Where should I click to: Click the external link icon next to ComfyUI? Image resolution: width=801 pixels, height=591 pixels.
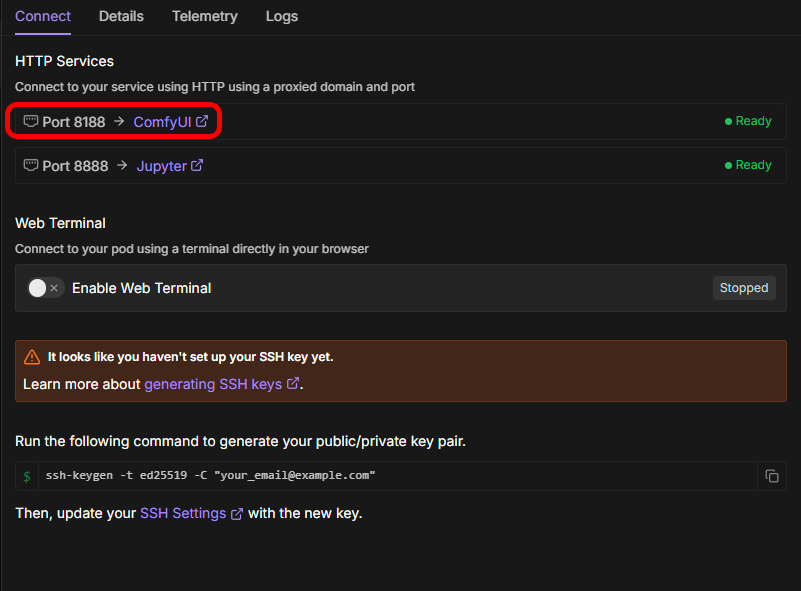click(x=202, y=121)
